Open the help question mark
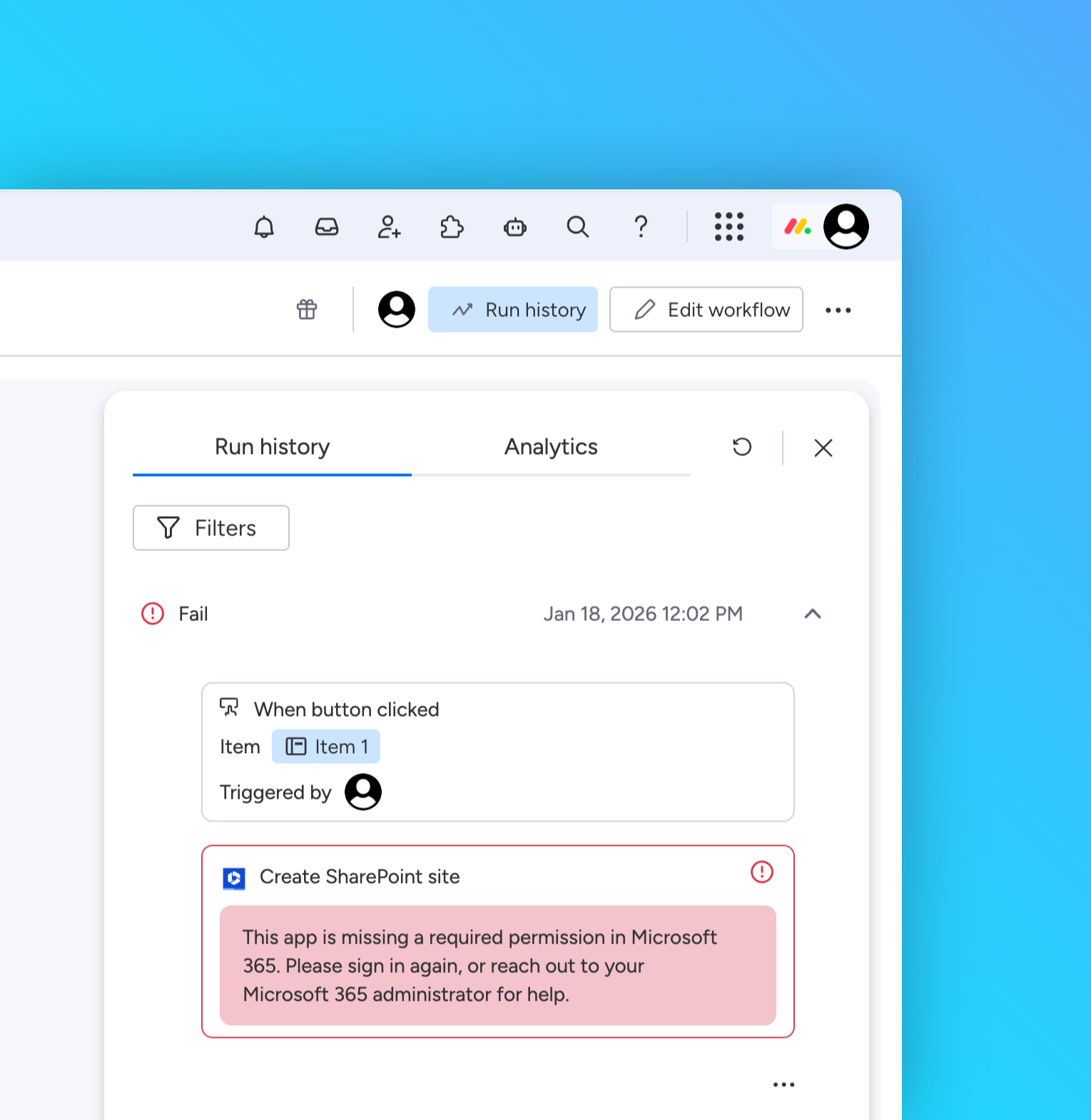Image resolution: width=1091 pixels, height=1120 pixels. pyautogui.click(x=641, y=227)
